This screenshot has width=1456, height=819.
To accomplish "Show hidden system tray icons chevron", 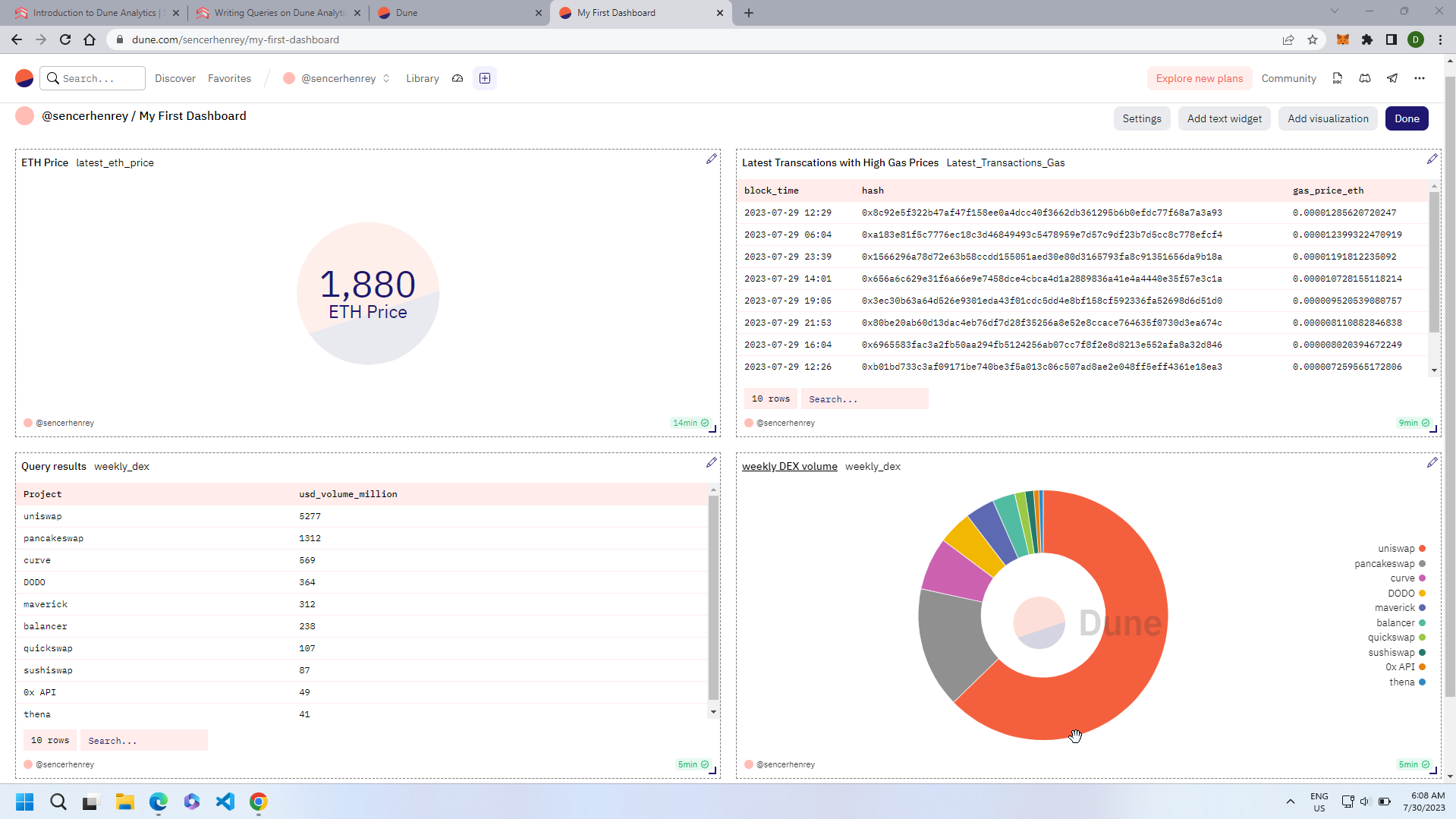I will coord(1291,802).
